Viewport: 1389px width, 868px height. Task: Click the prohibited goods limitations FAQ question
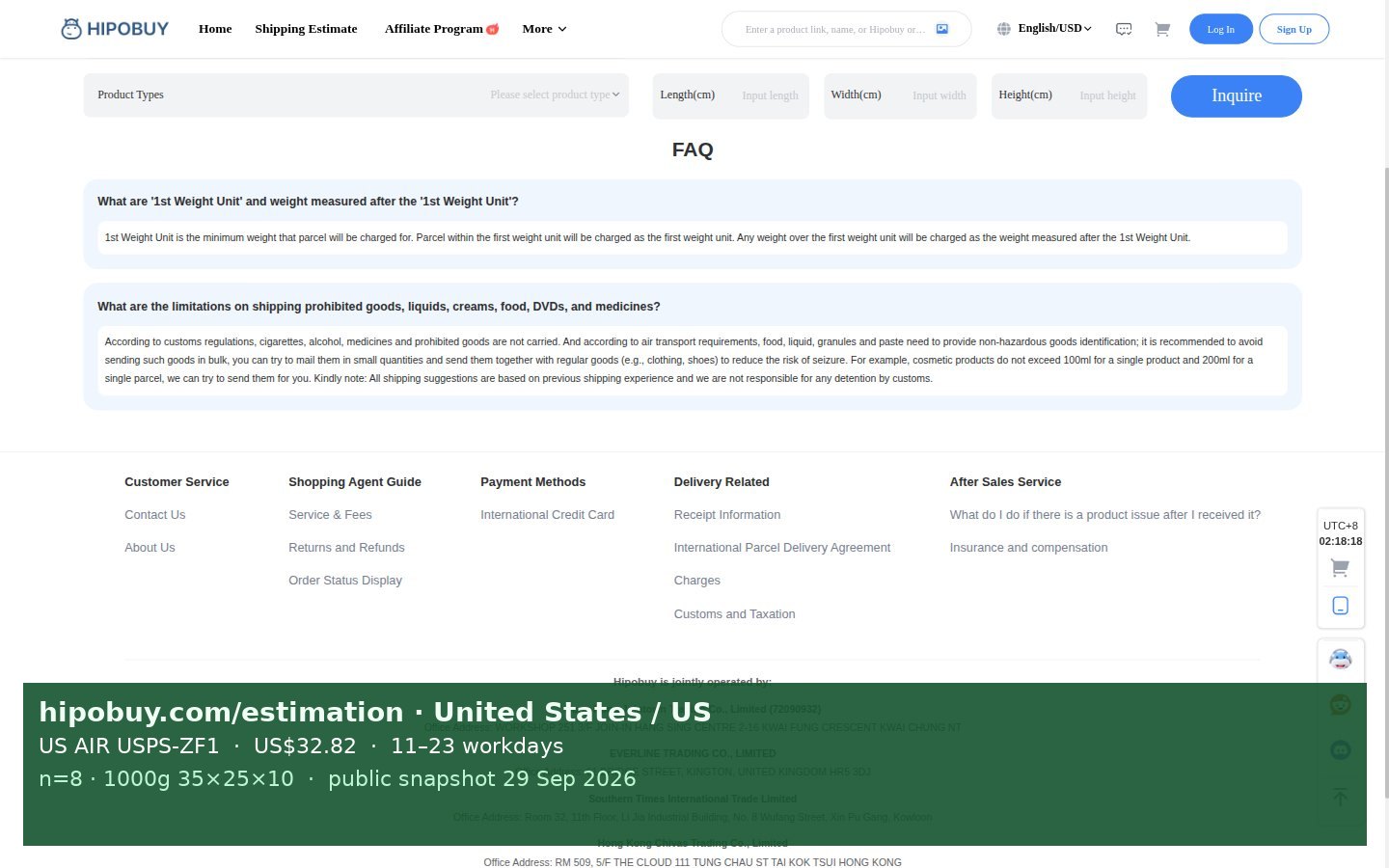click(x=379, y=307)
